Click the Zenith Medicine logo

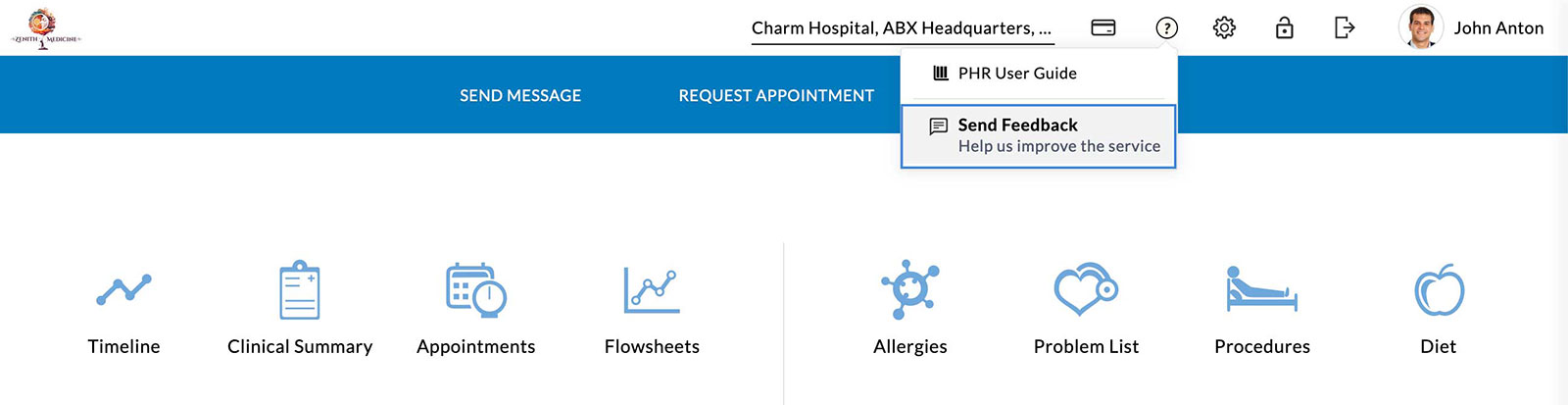point(44,27)
